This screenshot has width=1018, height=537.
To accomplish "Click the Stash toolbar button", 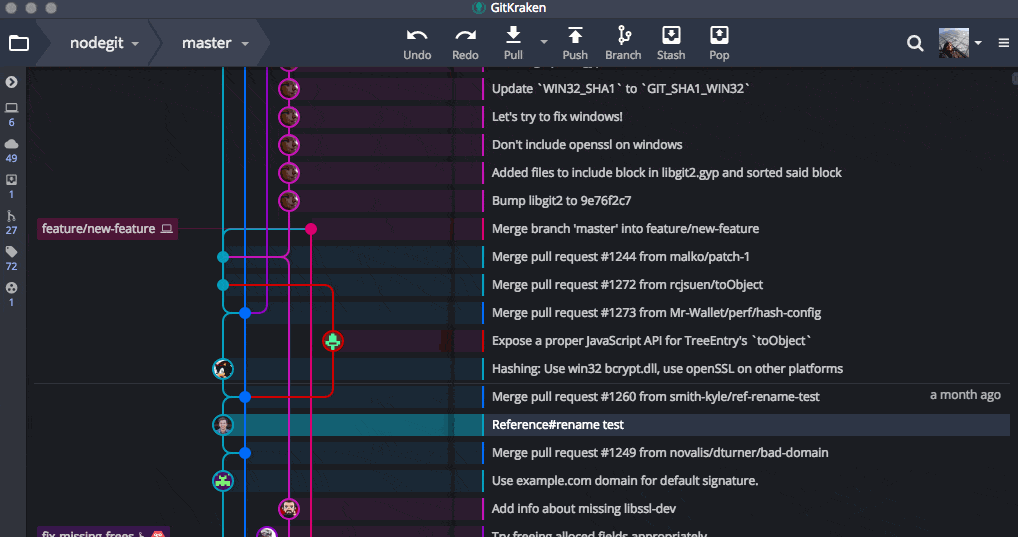I will 671,44.
